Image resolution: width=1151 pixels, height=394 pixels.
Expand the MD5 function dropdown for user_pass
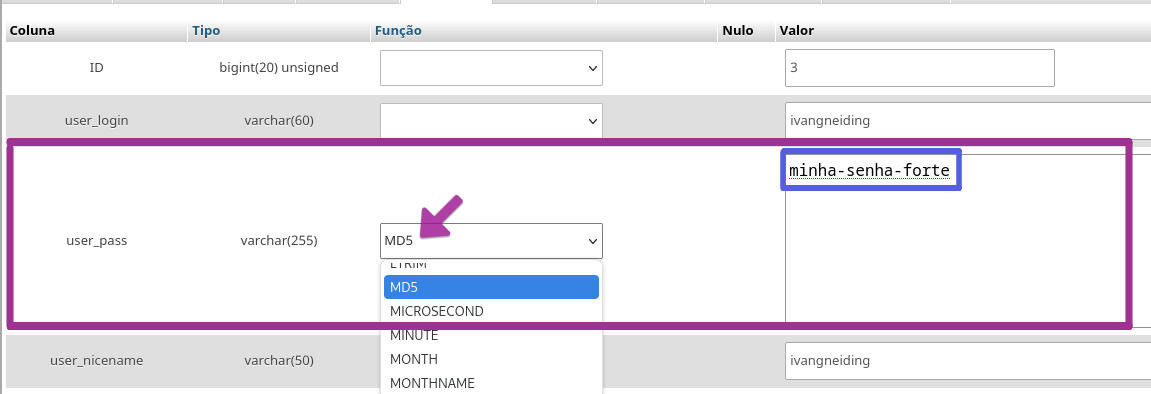491,241
